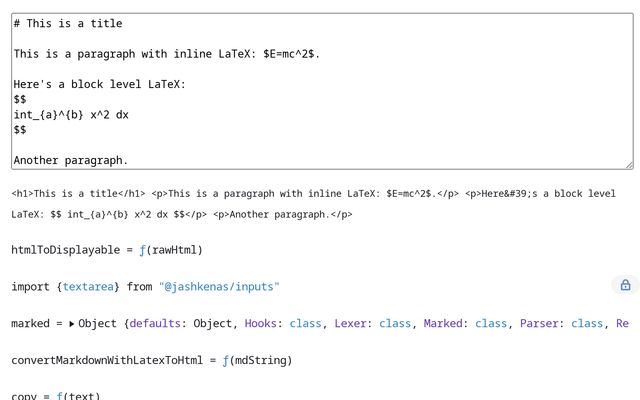Open the "@jashkenas/inputs" import link

coord(219,287)
